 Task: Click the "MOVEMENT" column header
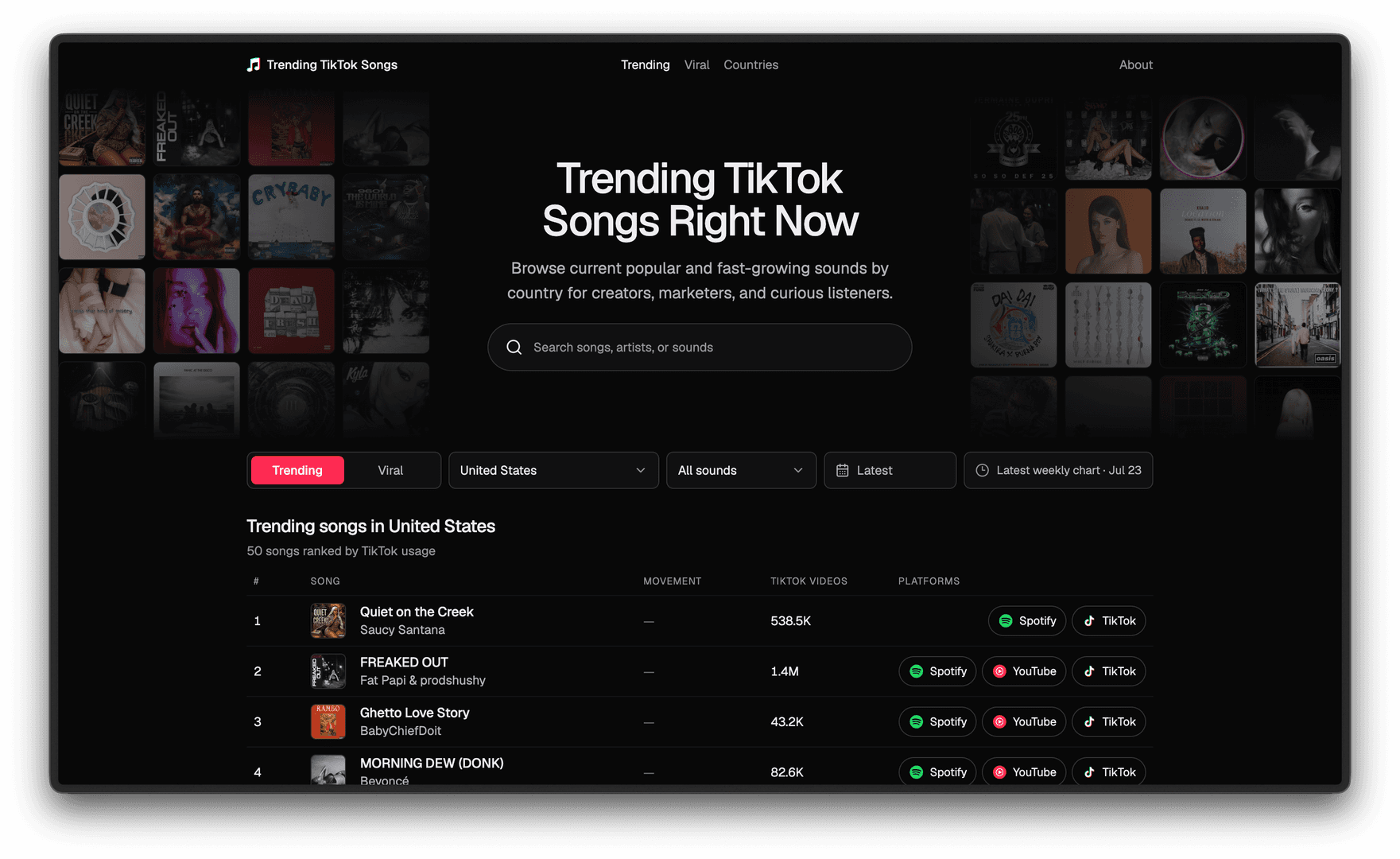click(673, 581)
